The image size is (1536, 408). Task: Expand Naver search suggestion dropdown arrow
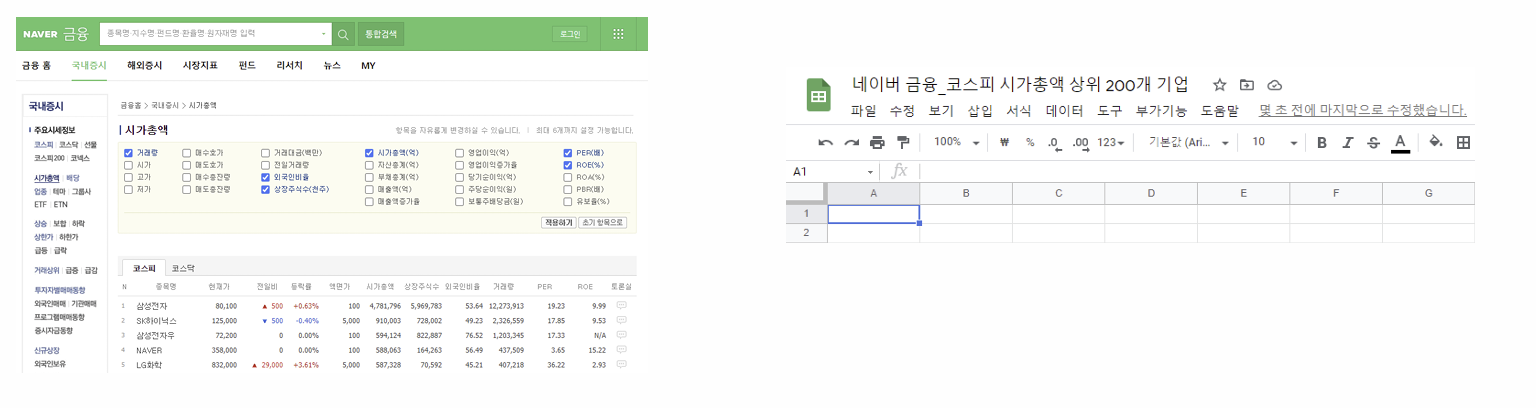(x=324, y=34)
